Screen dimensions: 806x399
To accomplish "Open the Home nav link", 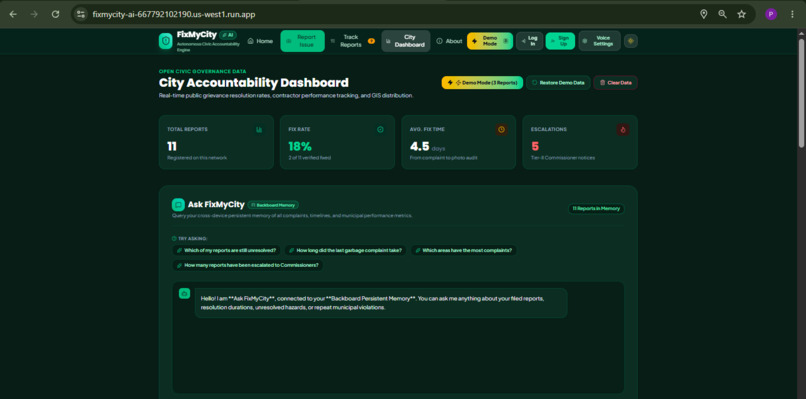I will pyautogui.click(x=260, y=41).
